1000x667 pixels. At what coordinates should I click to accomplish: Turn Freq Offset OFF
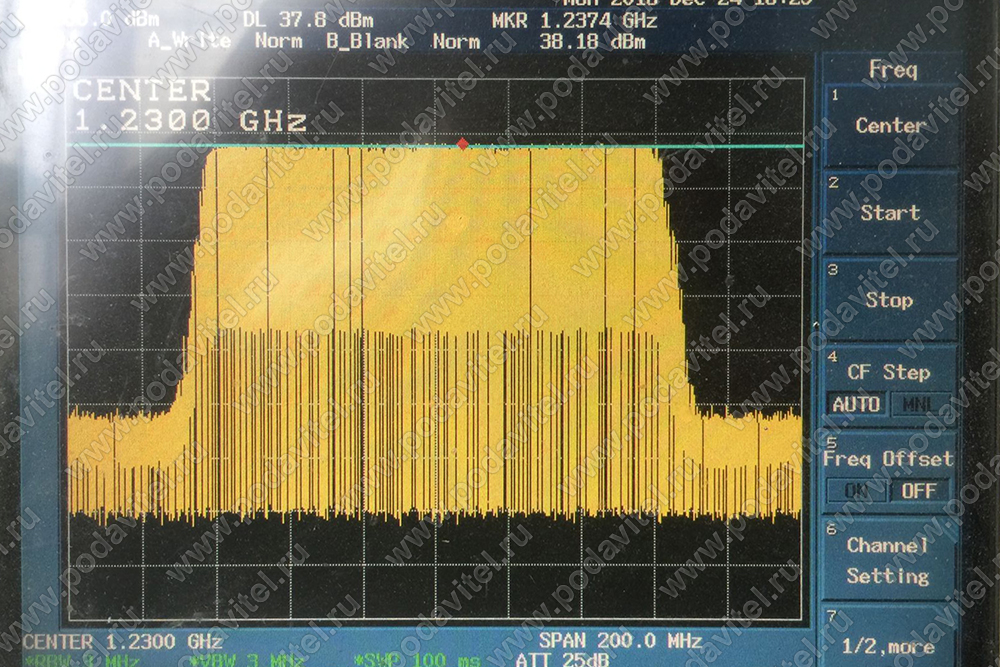coord(918,490)
